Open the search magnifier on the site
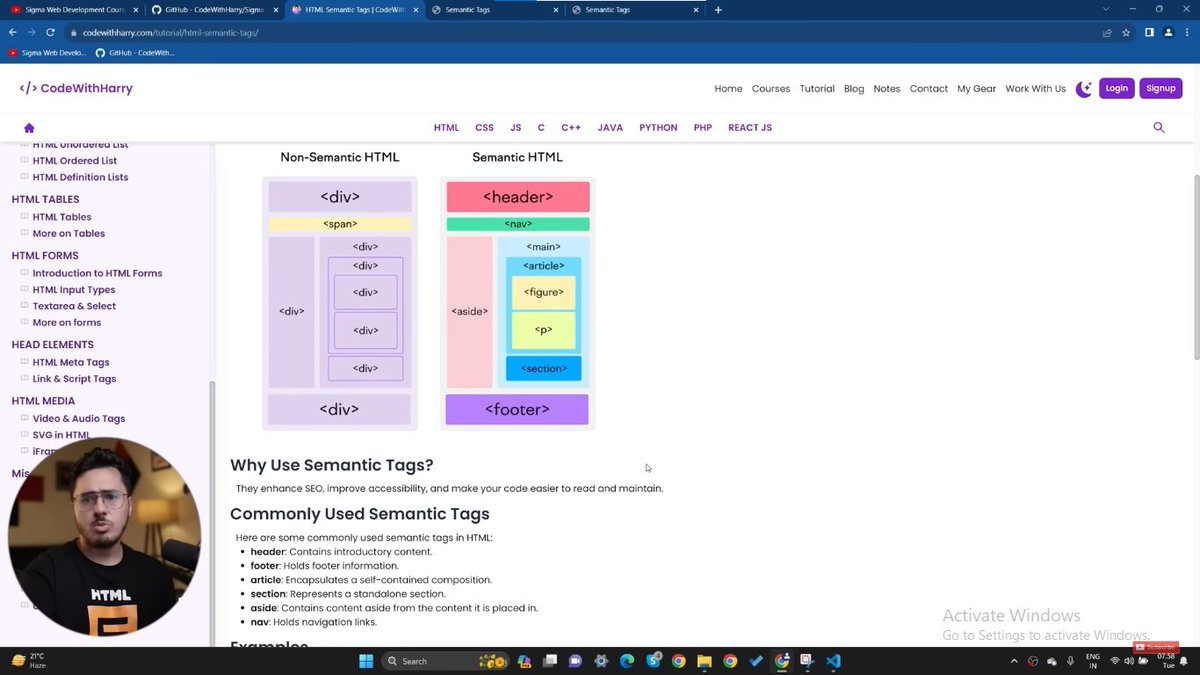1200x675 pixels. (1159, 128)
